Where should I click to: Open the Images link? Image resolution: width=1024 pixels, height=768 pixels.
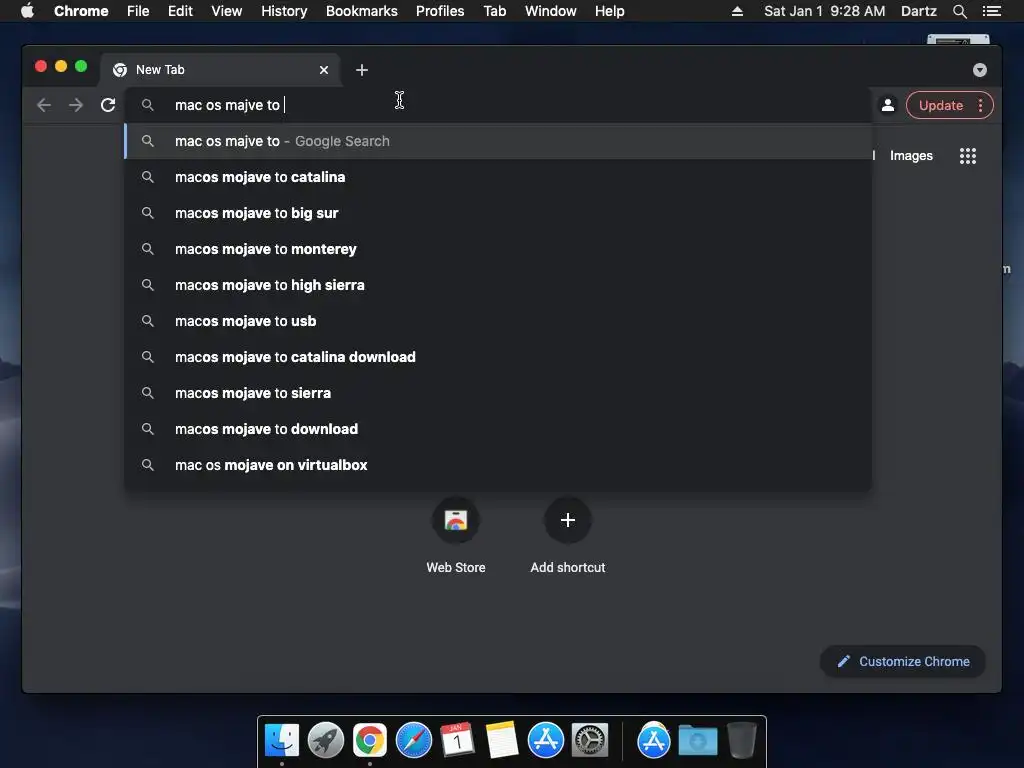point(911,156)
